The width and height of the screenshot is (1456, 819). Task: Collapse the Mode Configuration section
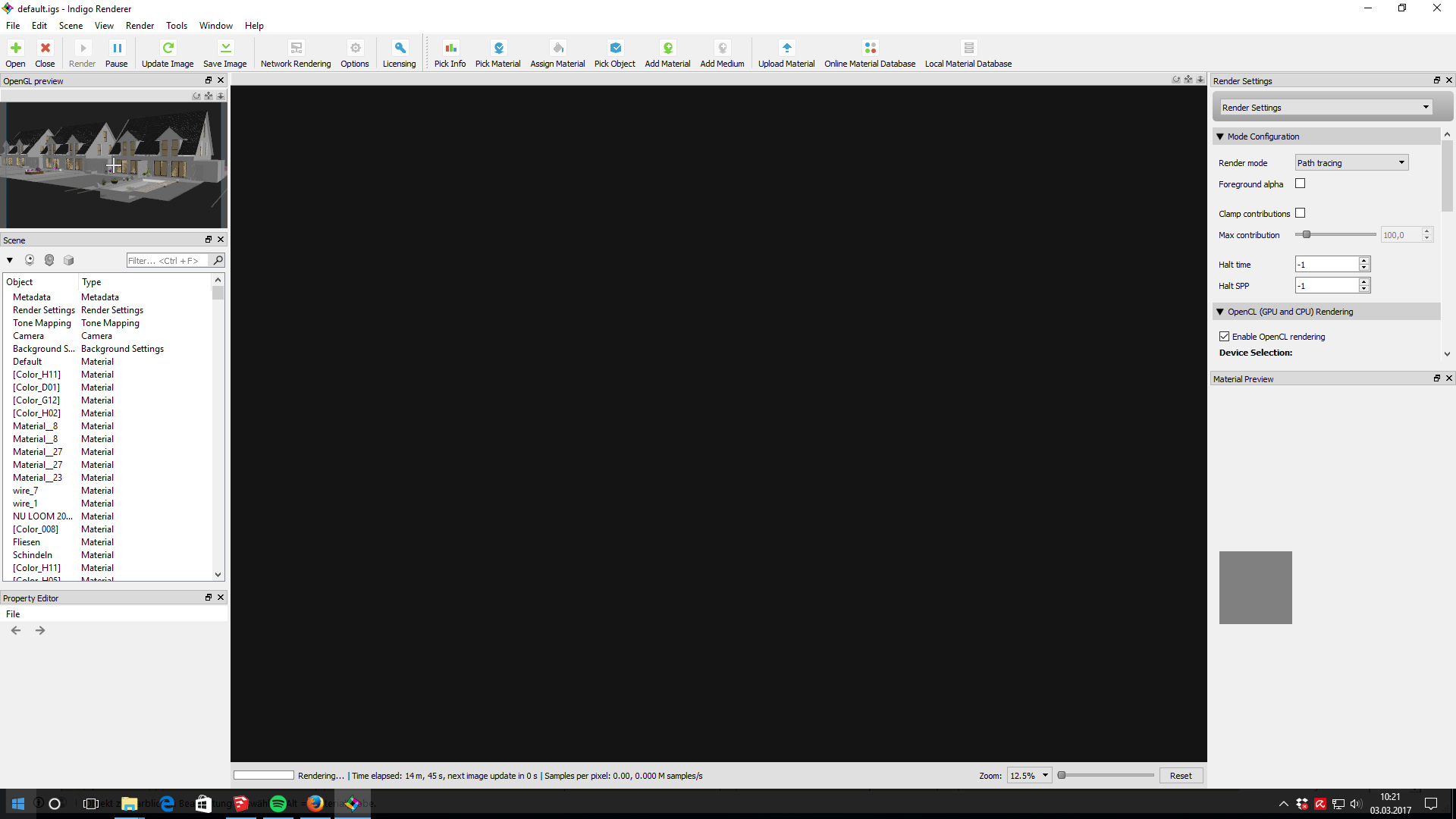pos(1220,136)
